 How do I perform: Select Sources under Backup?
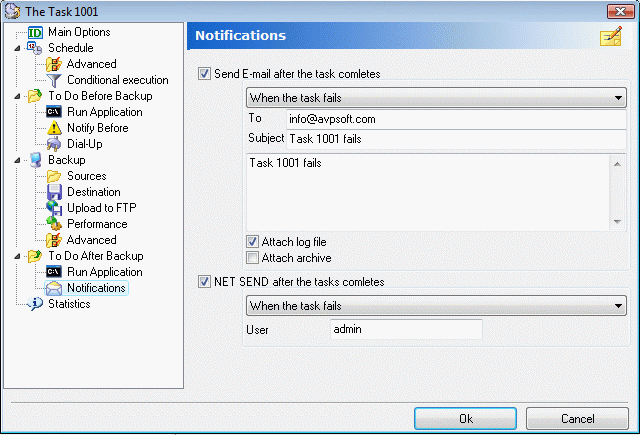86,176
